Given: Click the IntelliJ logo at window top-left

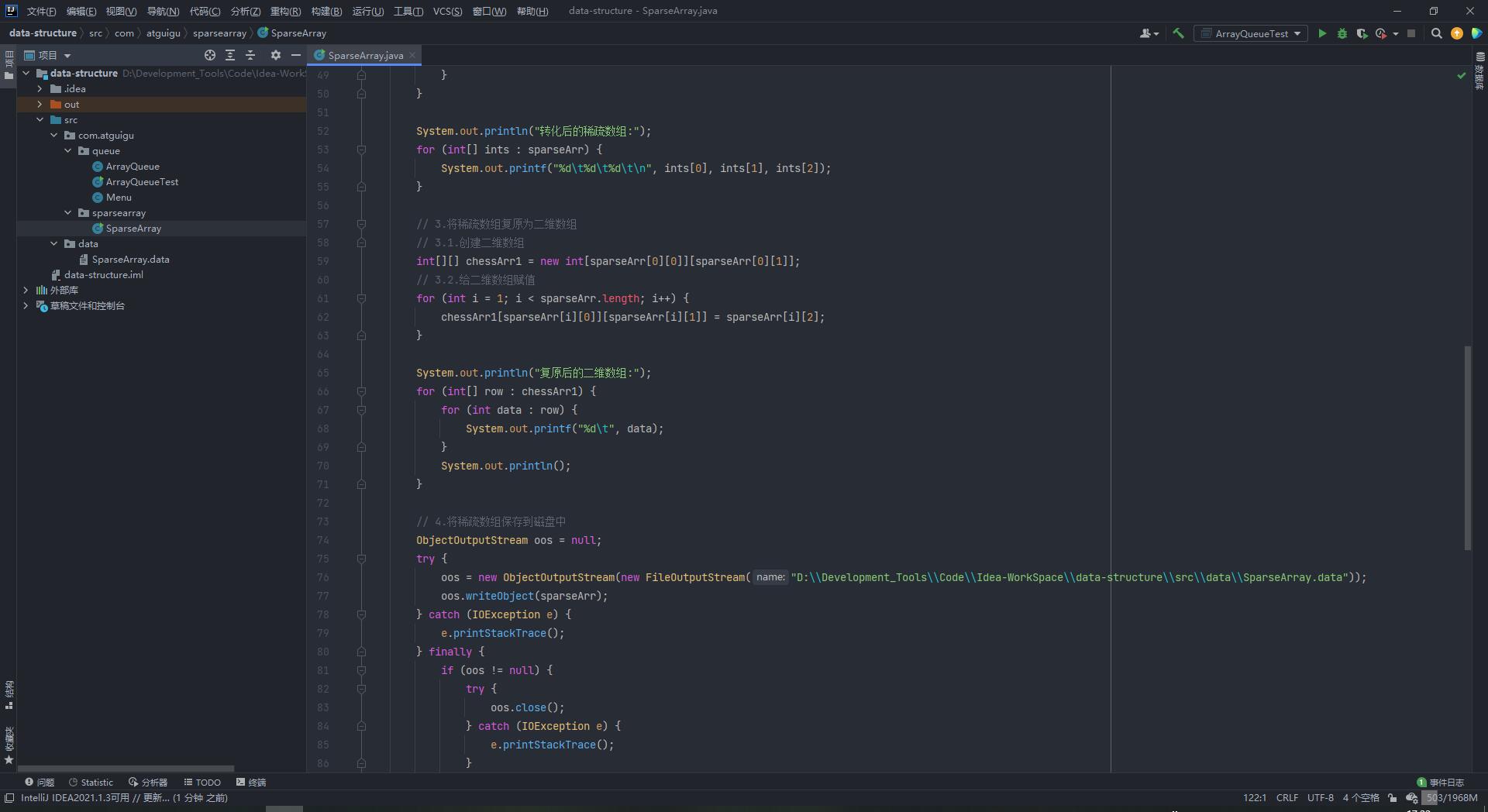Looking at the screenshot, I should tap(11, 11).
